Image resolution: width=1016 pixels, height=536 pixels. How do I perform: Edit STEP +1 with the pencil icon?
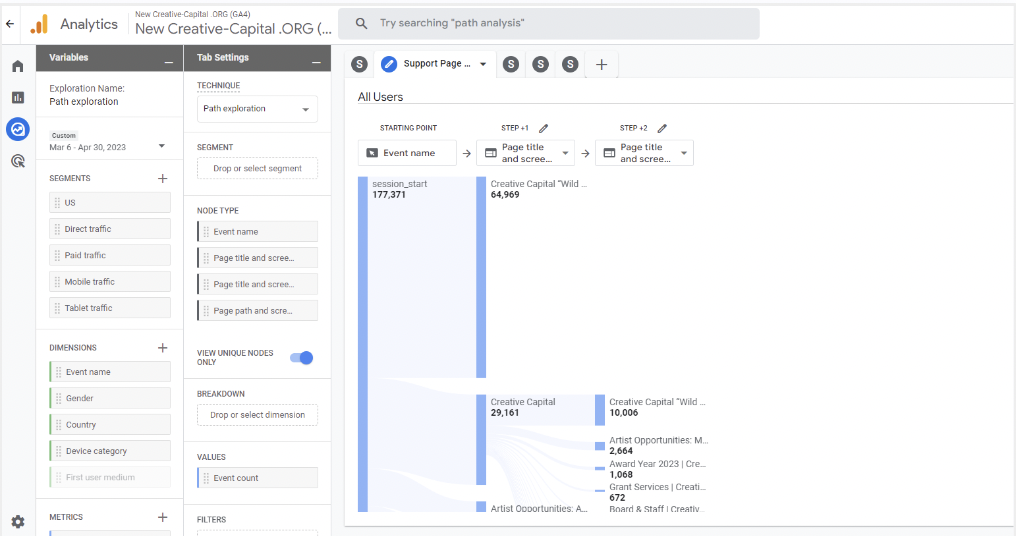(x=544, y=128)
